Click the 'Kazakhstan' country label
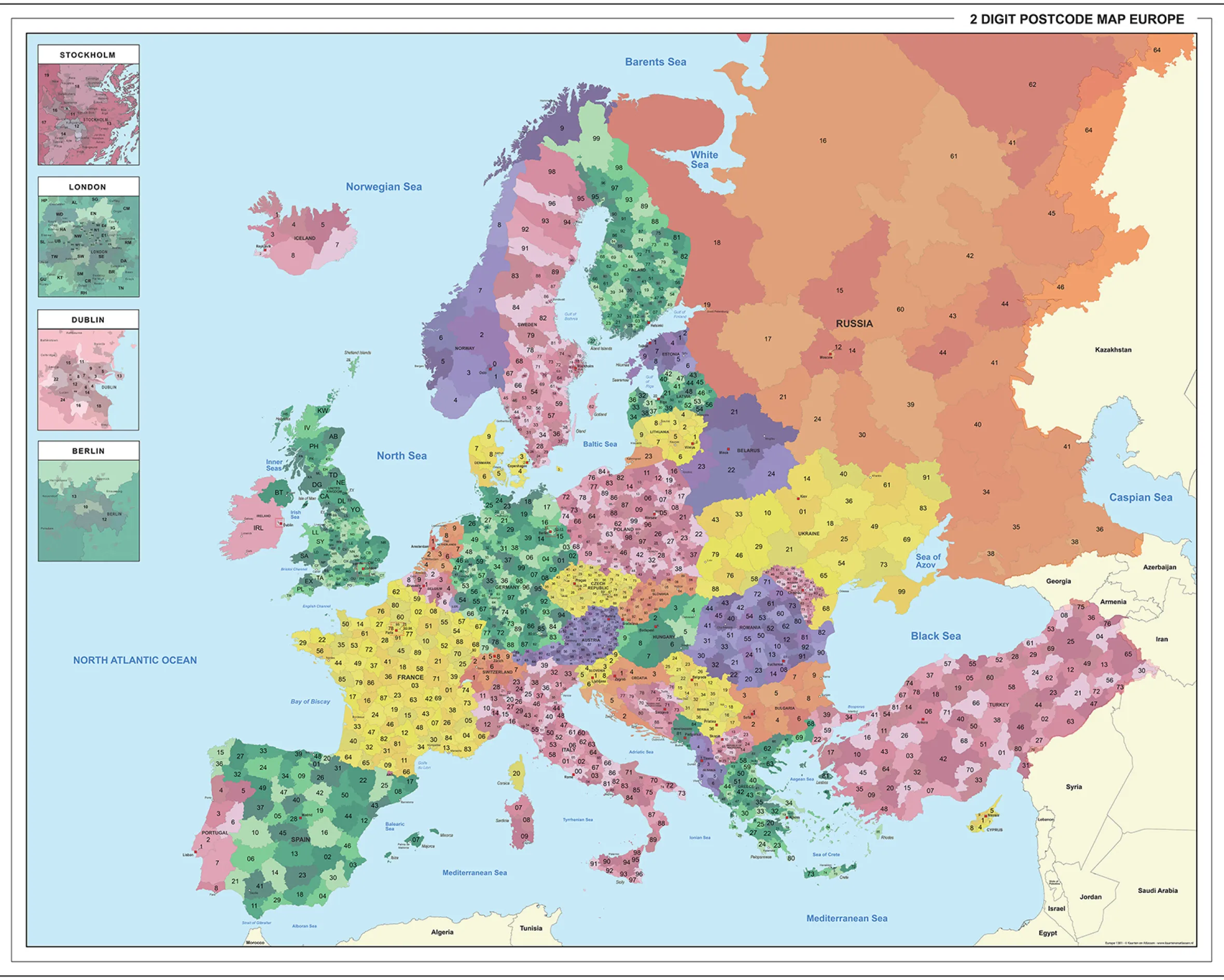The height and width of the screenshot is (980, 1224). [1114, 350]
